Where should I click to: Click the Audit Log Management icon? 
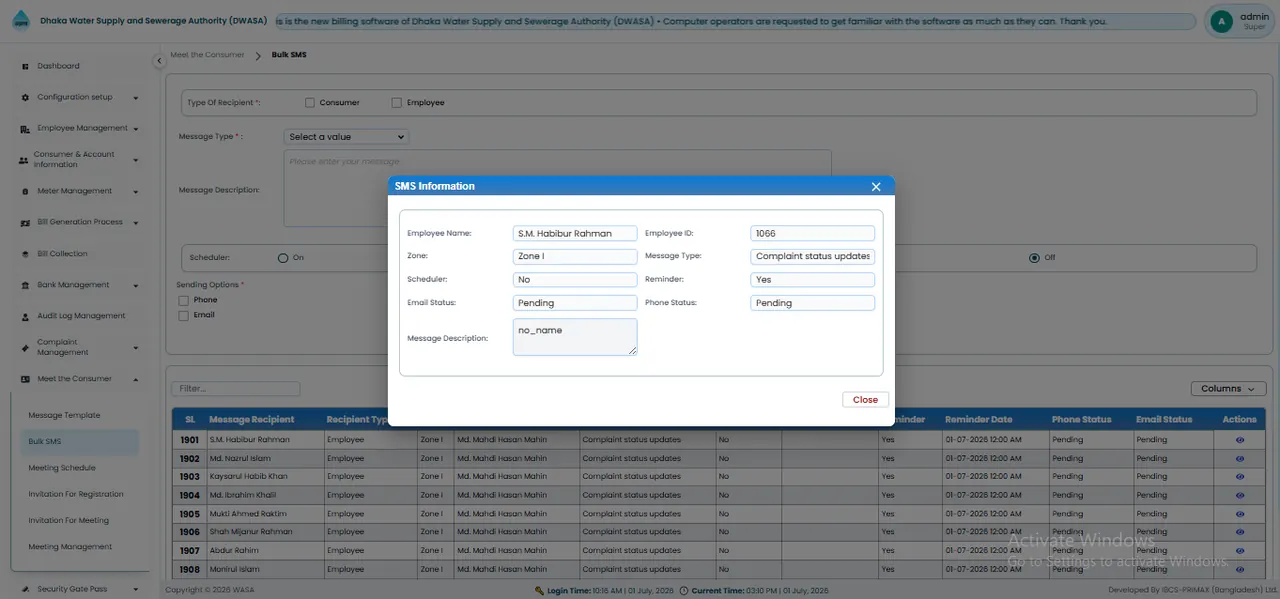point(25,316)
